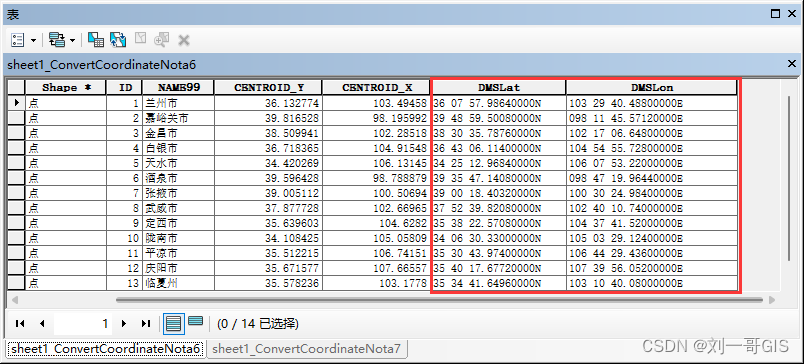Image resolution: width=804 pixels, height=364 pixels.
Task: Jump to the first record
Action: tap(20, 323)
